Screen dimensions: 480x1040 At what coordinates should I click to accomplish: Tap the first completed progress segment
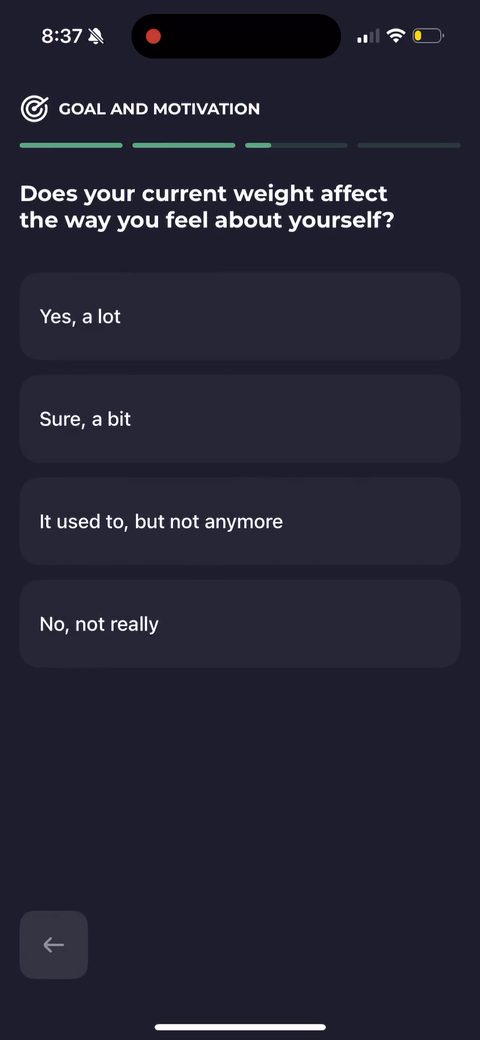(71, 145)
